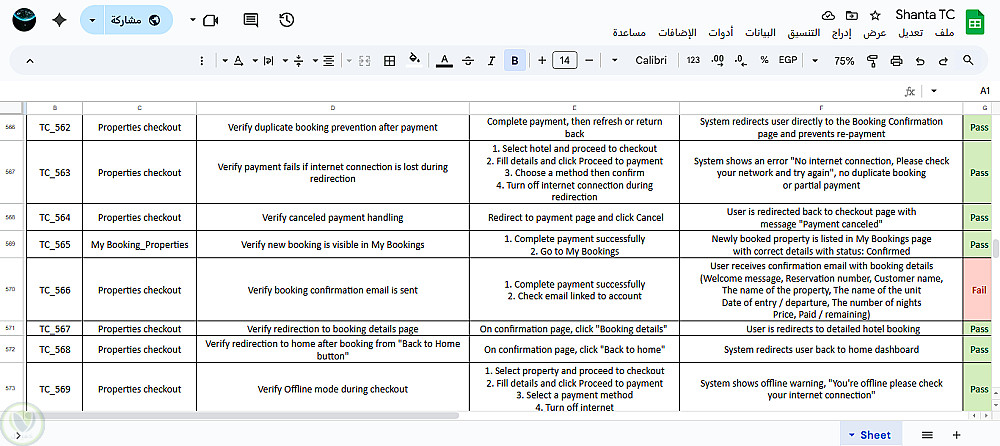
Task: Open the أدوات menu
Action: coord(721,33)
